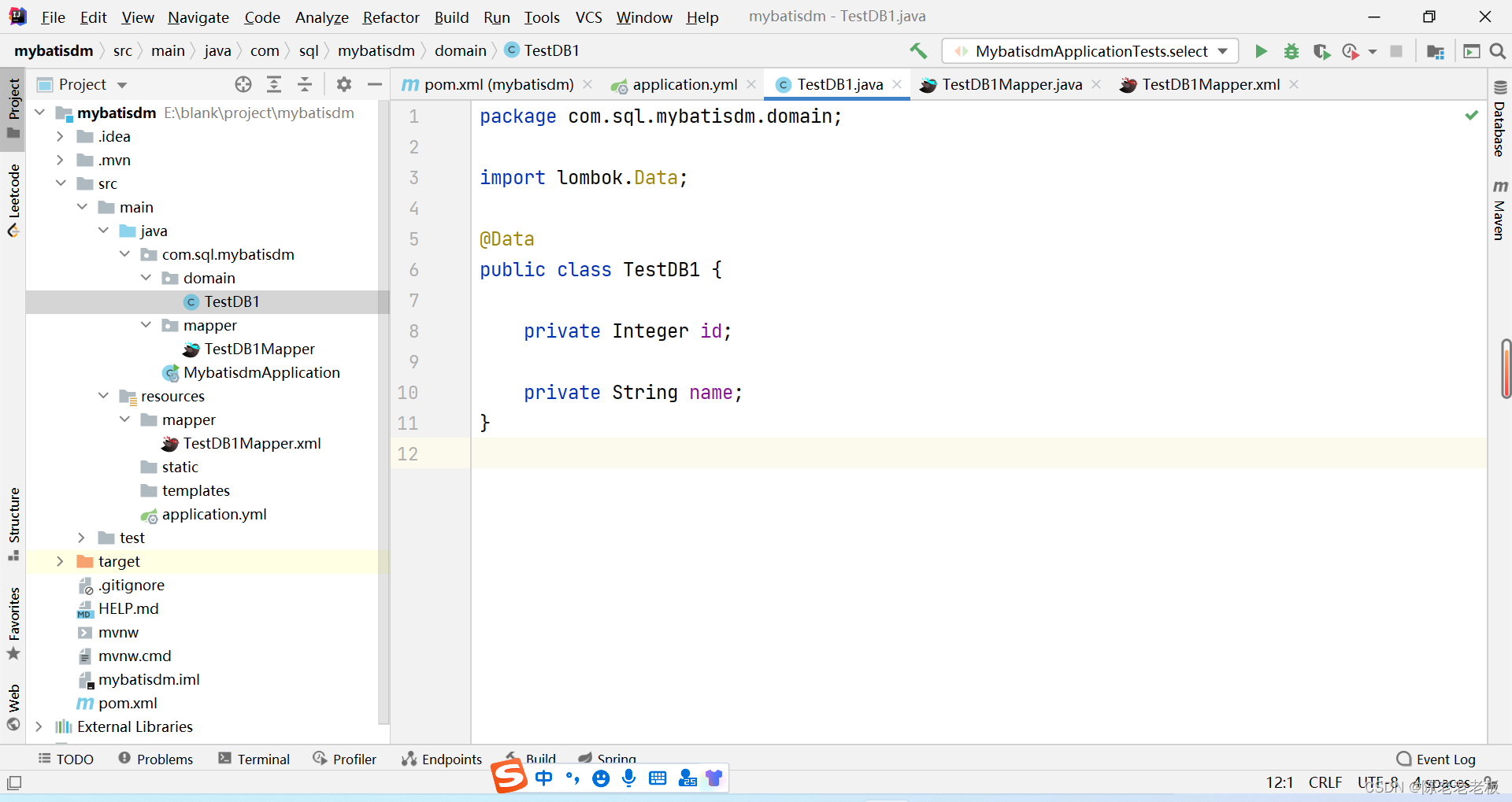Click the CRLF line separator indicator

(1325, 782)
